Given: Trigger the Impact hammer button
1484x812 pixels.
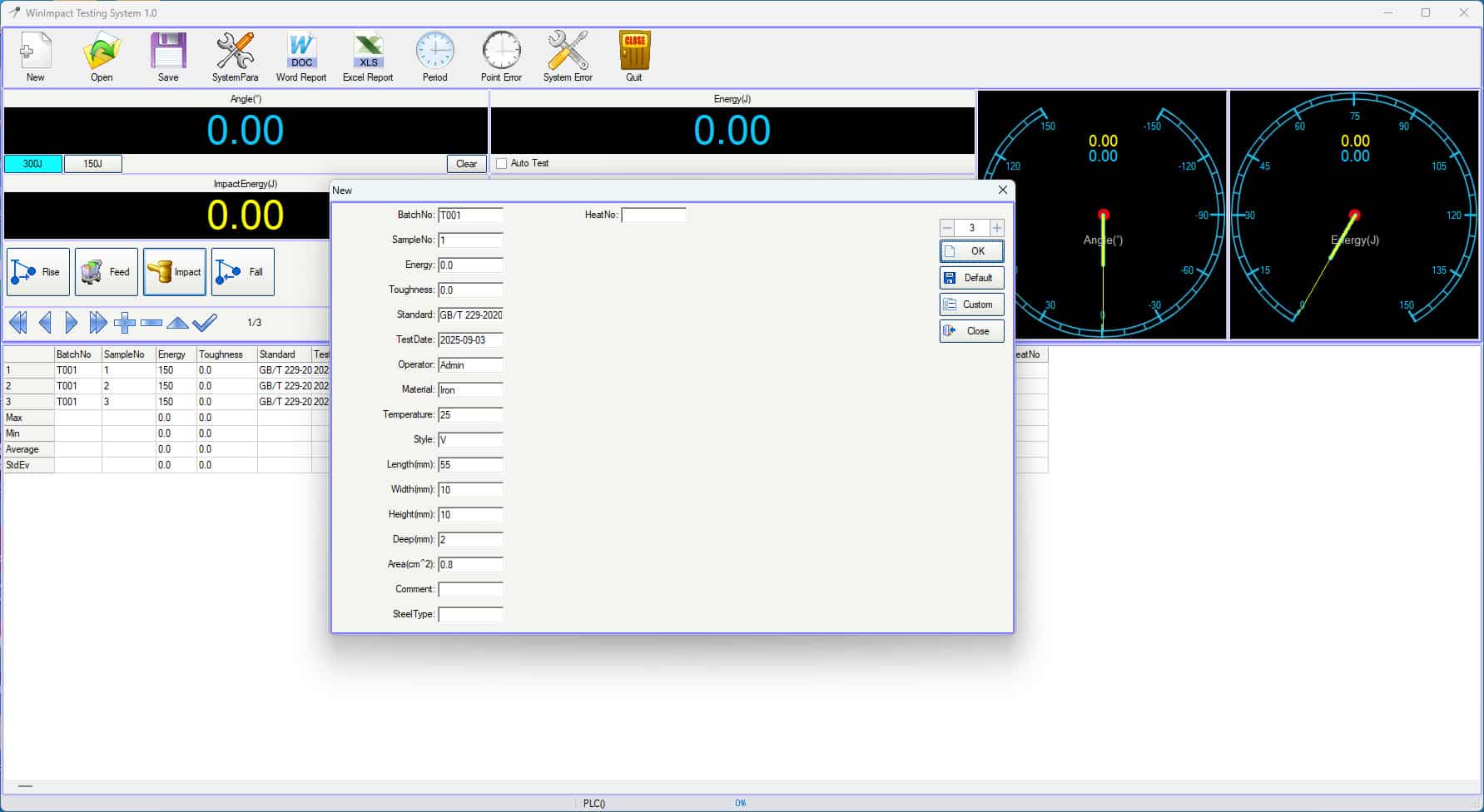Looking at the screenshot, I should (x=175, y=272).
